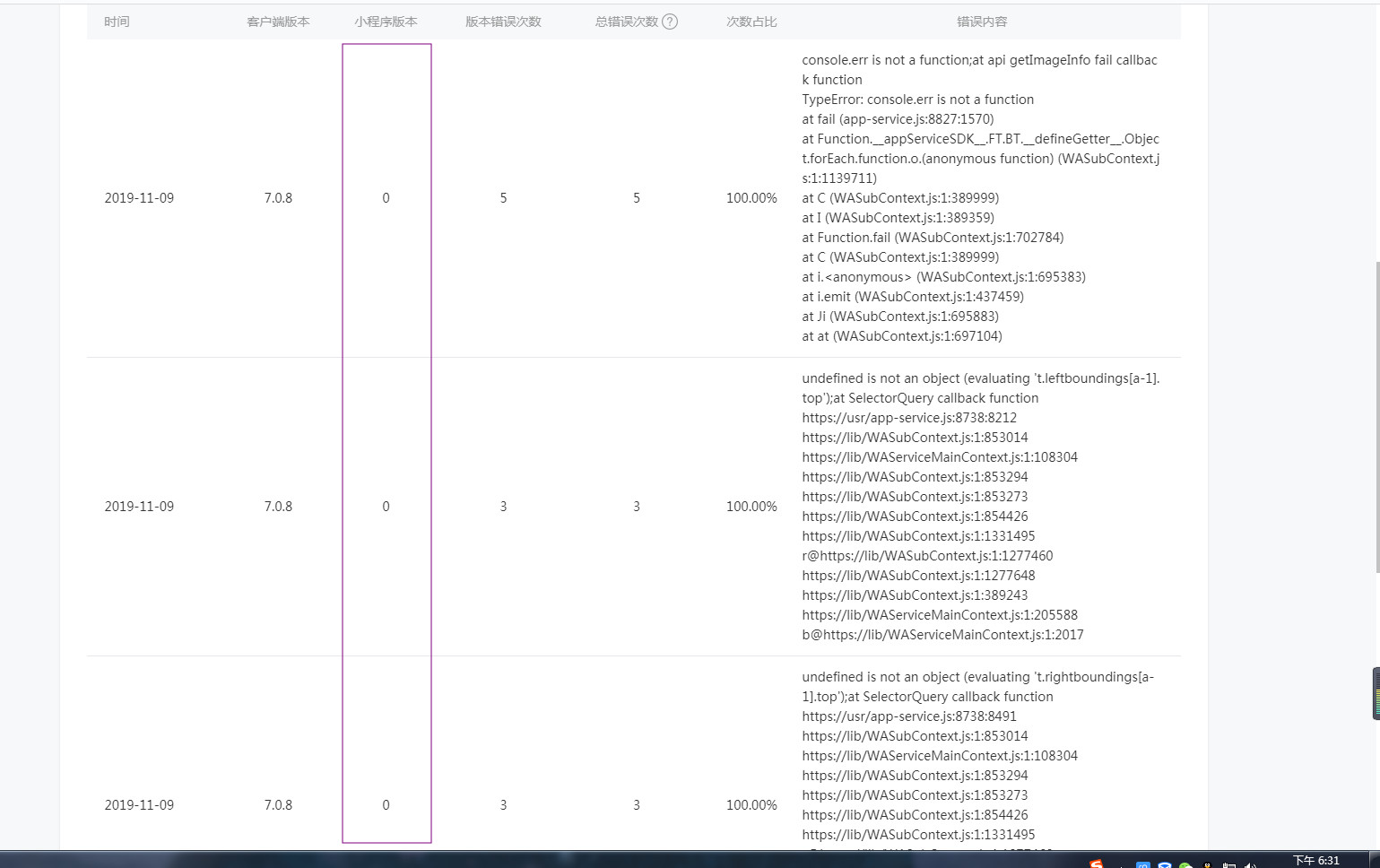Select 100.00% in the leftboundings row
The width and height of the screenshot is (1380, 868).
coord(751,507)
